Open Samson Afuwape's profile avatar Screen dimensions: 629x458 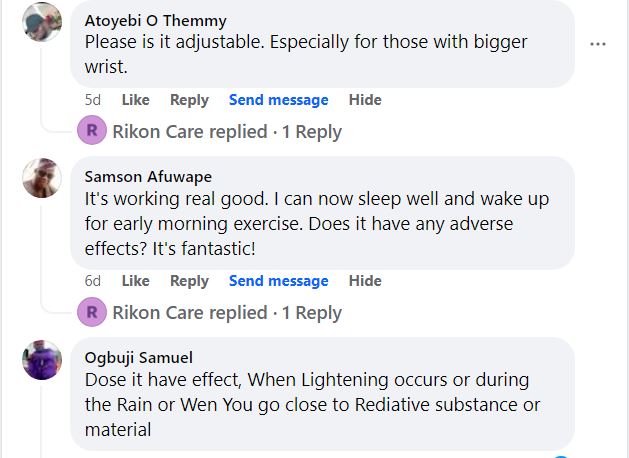42,178
